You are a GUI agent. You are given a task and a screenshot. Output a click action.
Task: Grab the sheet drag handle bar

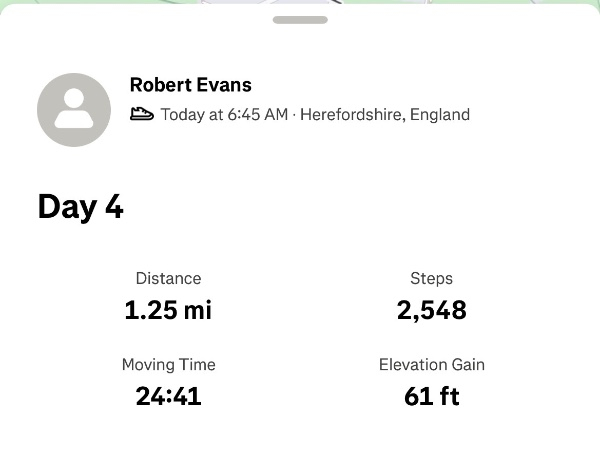click(x=300, y=19)
